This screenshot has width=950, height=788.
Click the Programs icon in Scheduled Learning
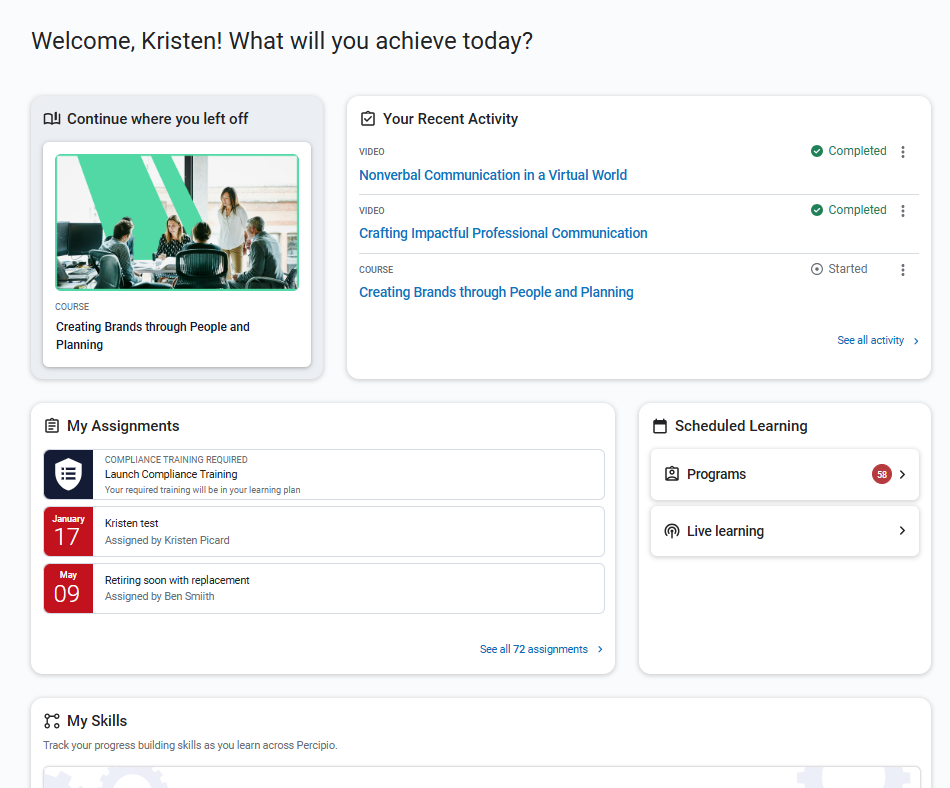coord(672,474)
